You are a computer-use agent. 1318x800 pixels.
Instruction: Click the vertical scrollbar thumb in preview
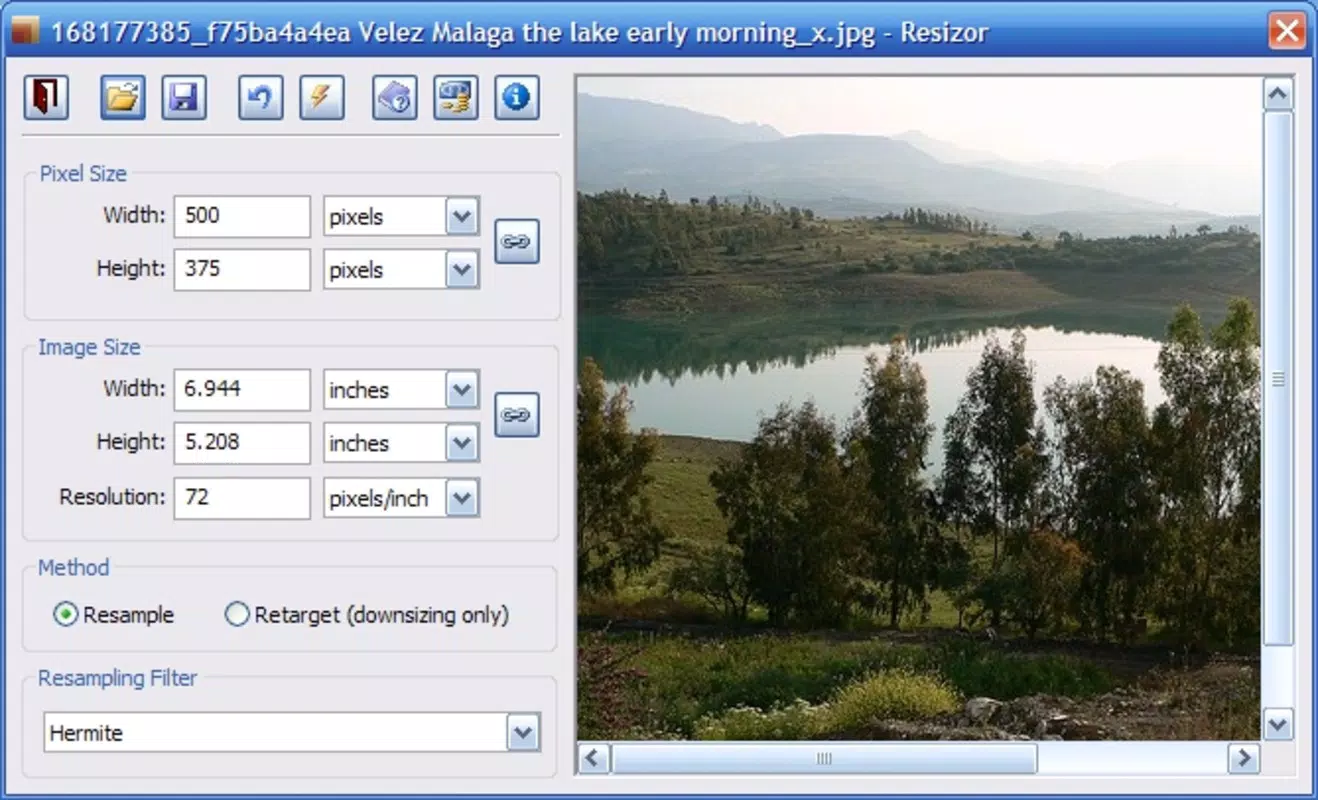[x=1278, y=379]
